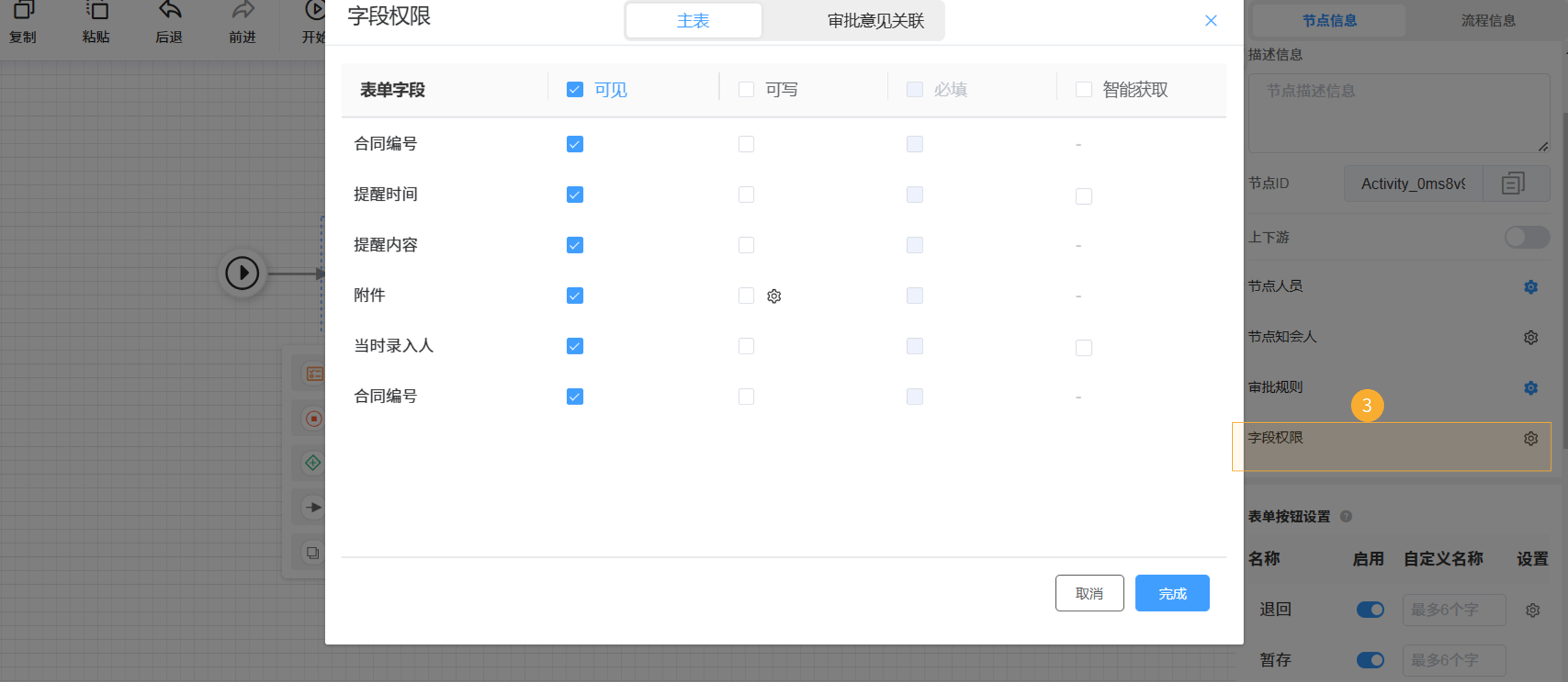Check 可写 for first 合同编号 row
The height and width of the screenshot is (682, 1568).
click(x=746, y=144)
